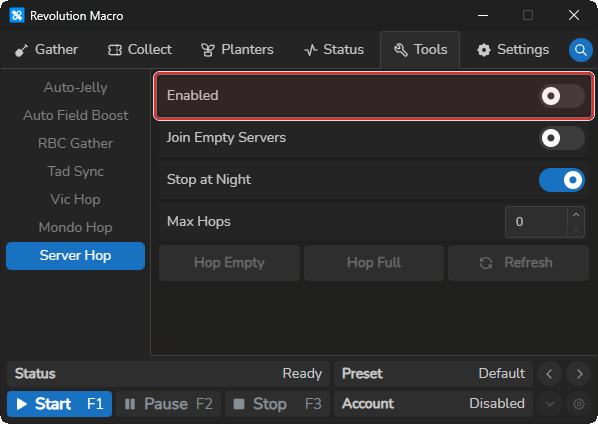Select the Tools tab
Viewport: 598px width, 424px height.
[x=420, y=50]
